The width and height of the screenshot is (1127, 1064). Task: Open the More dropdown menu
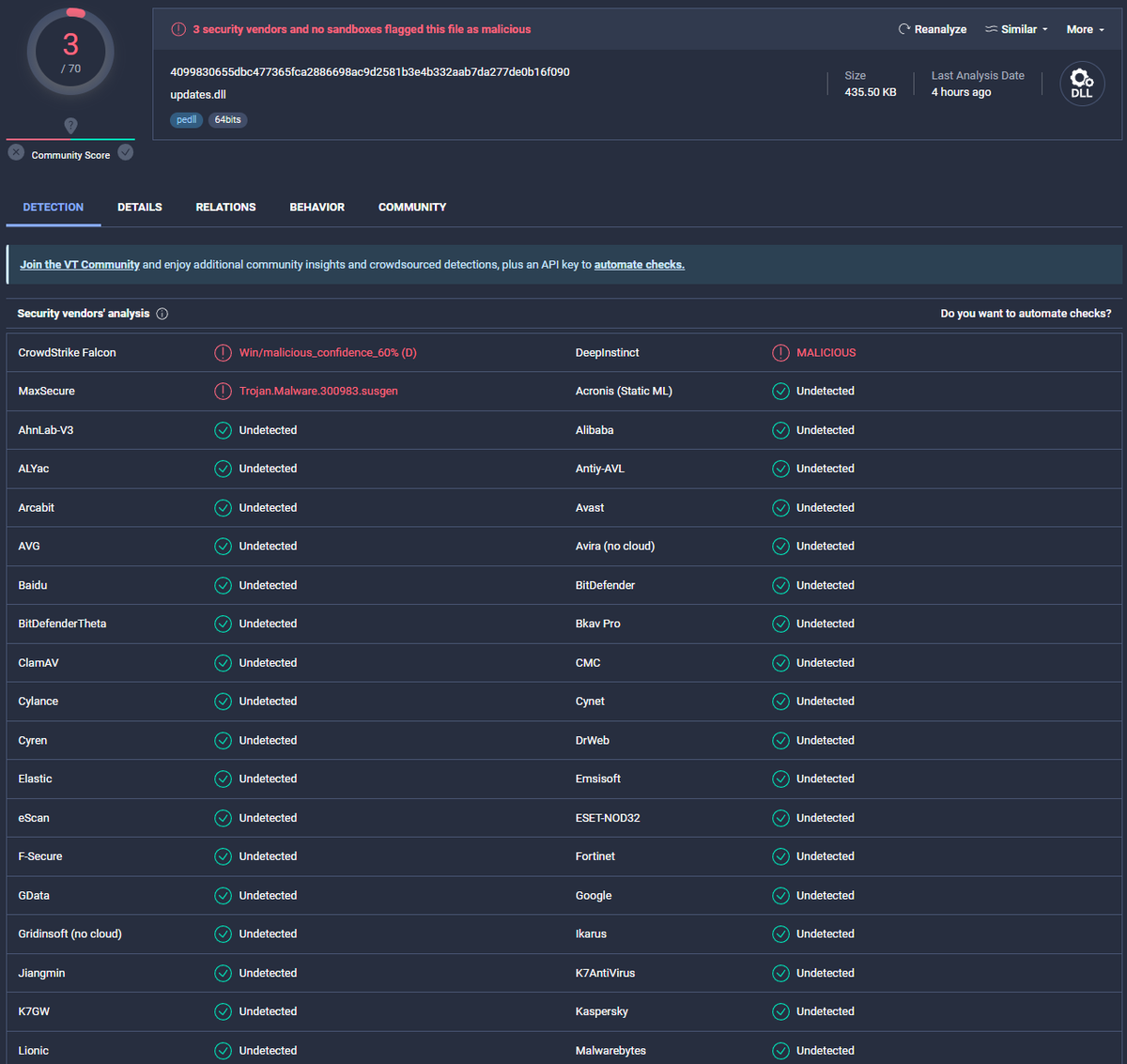(1085, 29)
